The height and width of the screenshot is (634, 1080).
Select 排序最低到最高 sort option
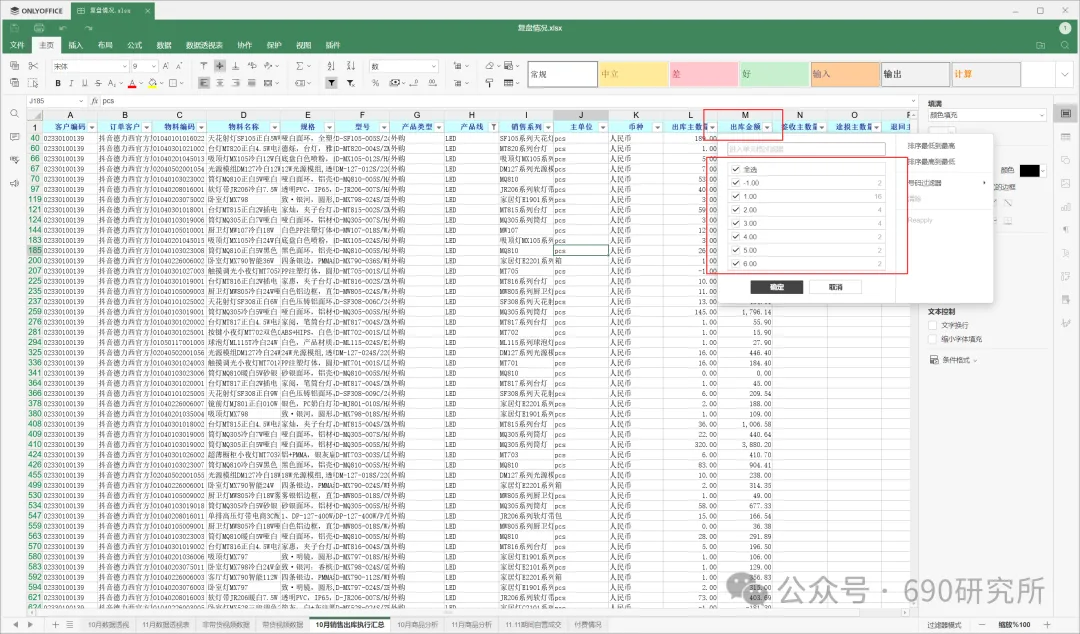coord(931,146)
